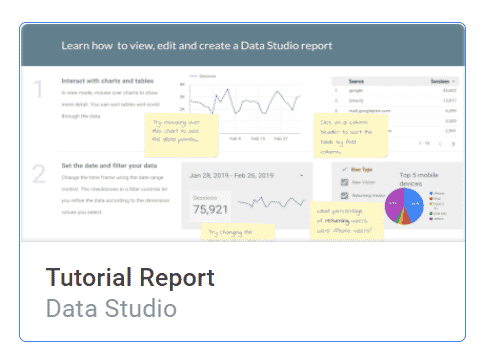
Task: Click the purple slice of pie chart
Action: click(393, 204)
